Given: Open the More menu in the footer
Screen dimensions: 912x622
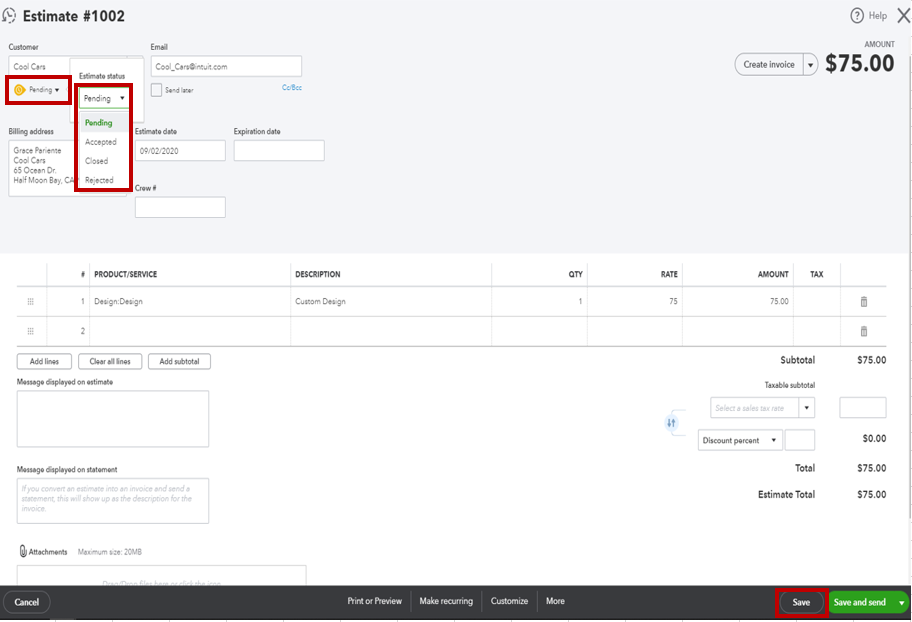Looking at the screenshot, I should coord(555,601).
